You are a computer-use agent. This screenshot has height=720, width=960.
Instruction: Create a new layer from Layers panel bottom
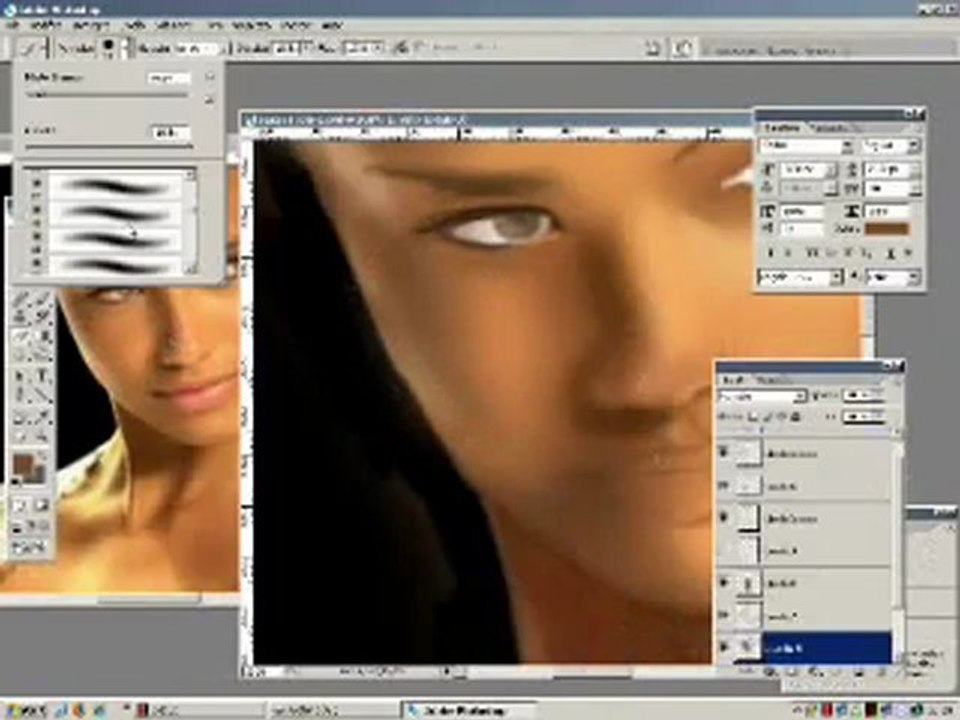click(859, 672)
